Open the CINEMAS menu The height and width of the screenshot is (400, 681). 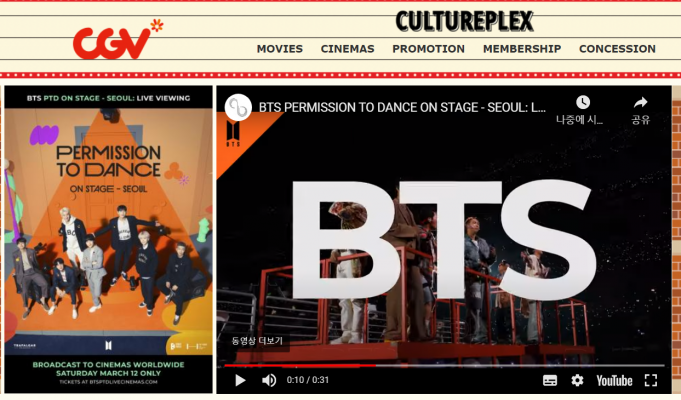pos(347,49)
